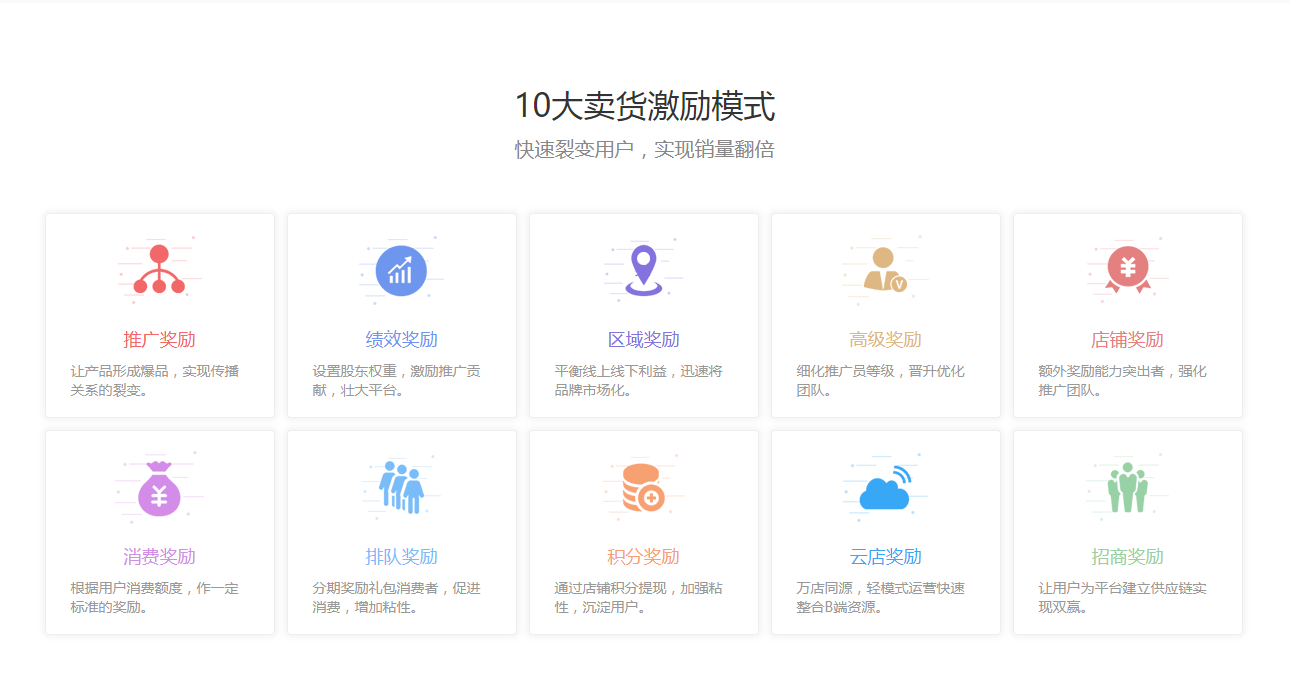1289x693 pixels.
Task: Click the 云店奖励 cloud icon
Action: click(x=885, y=487)
